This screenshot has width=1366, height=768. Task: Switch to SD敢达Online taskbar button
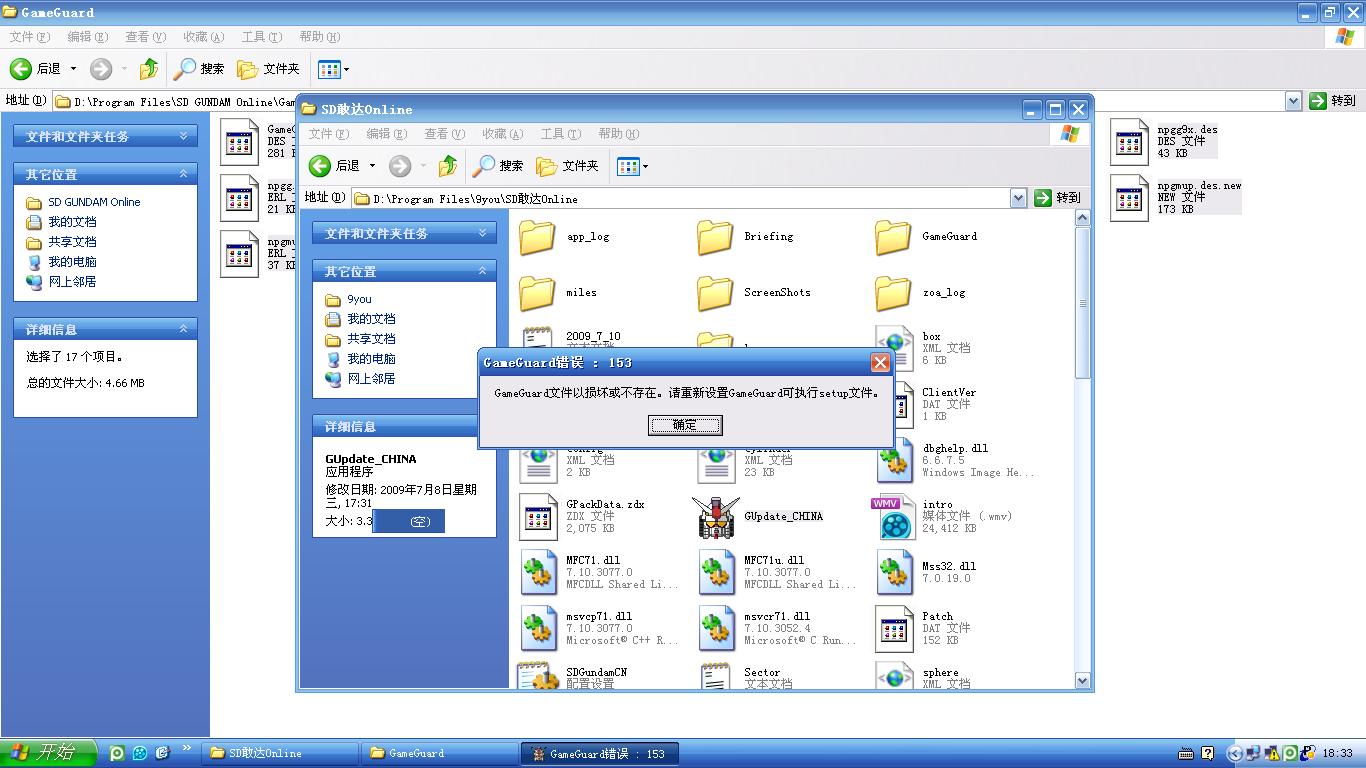pyautogui.click(x=280, y=754)
